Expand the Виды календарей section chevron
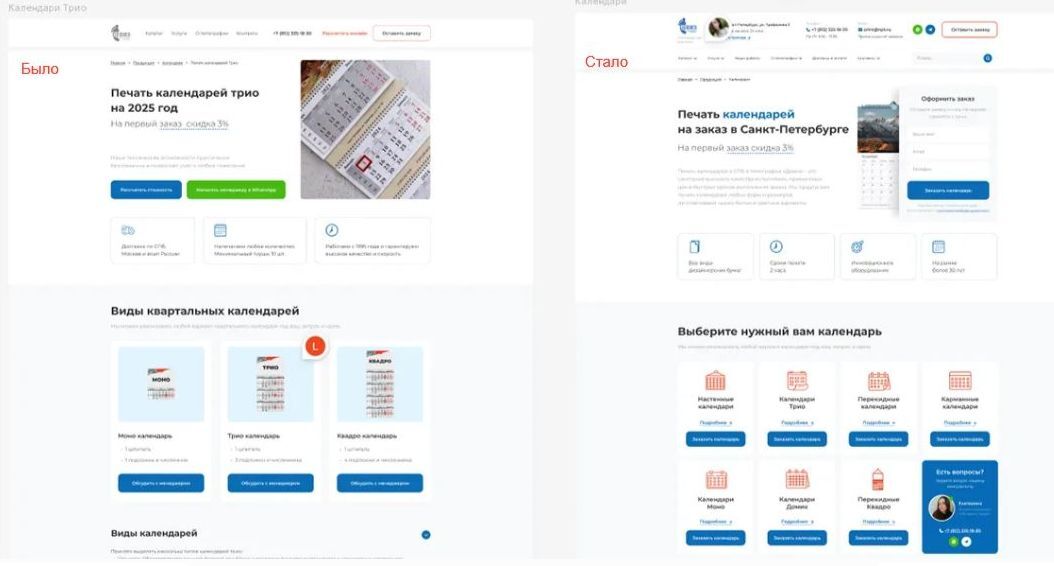 pos(425,535)
